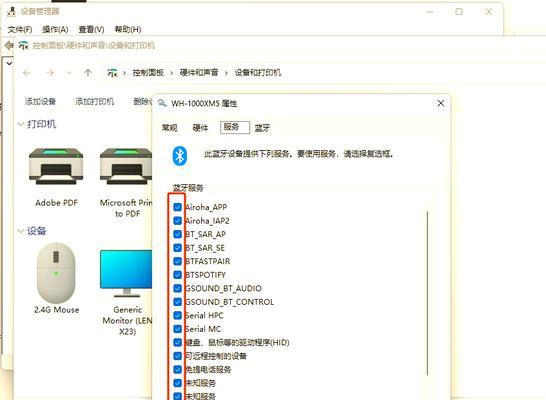Select the Generic Monitor device icon
The image size is (546, 400).
(126, 273)
